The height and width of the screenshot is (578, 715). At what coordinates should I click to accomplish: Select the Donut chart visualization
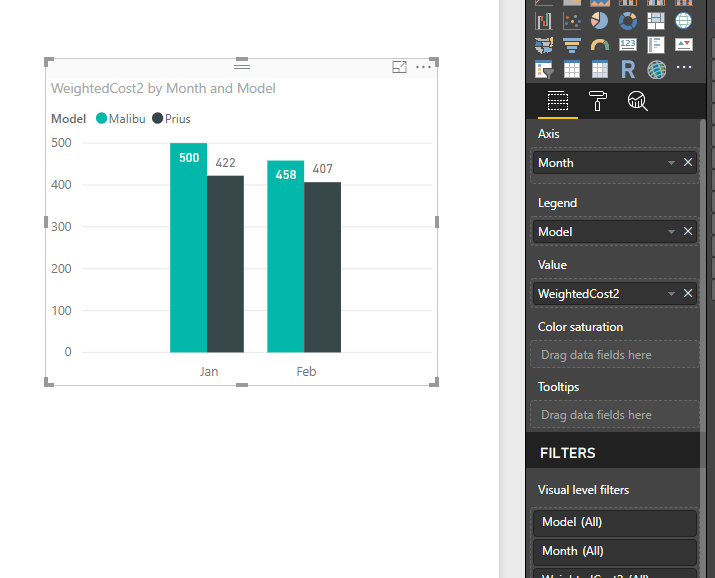click(628, 21)
